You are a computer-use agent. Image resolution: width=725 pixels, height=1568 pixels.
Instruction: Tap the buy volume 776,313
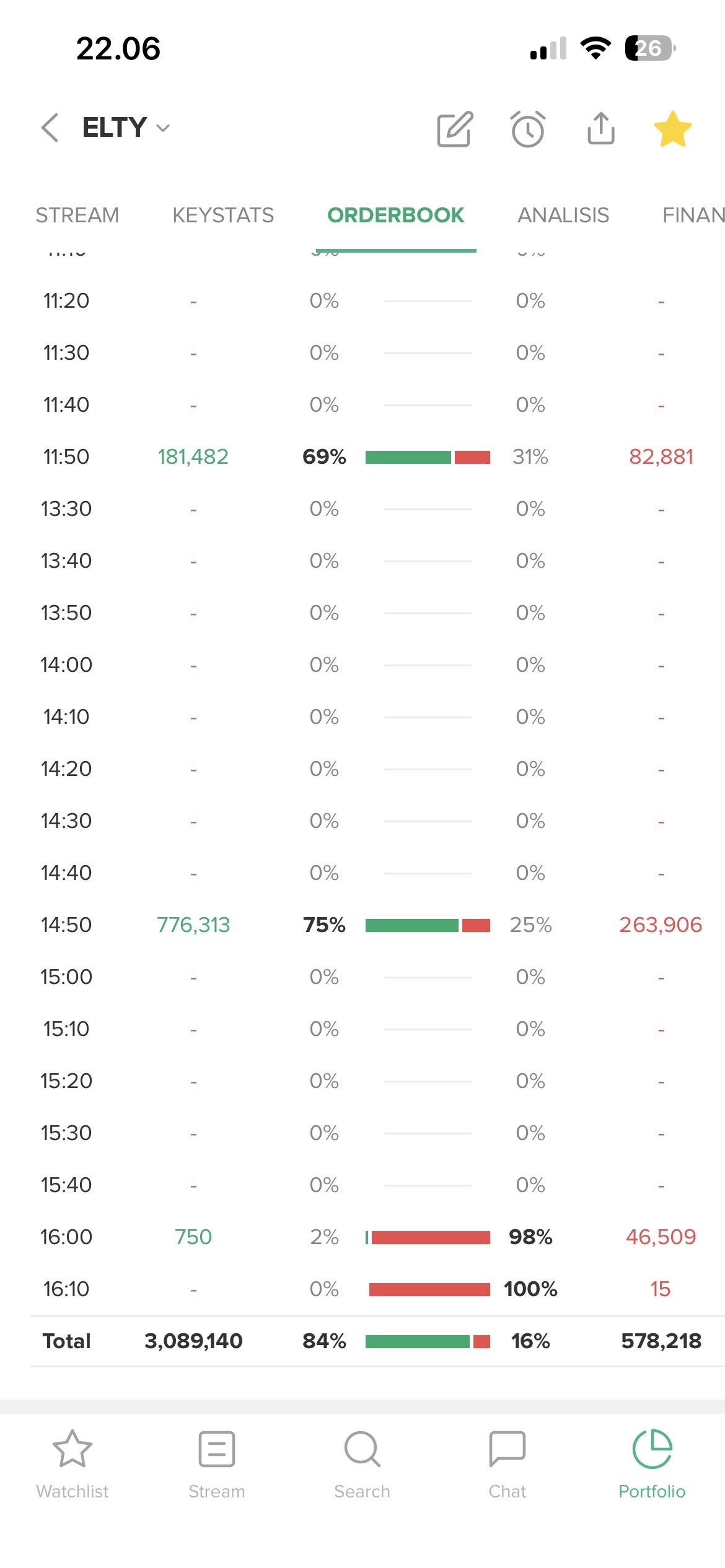193,925
